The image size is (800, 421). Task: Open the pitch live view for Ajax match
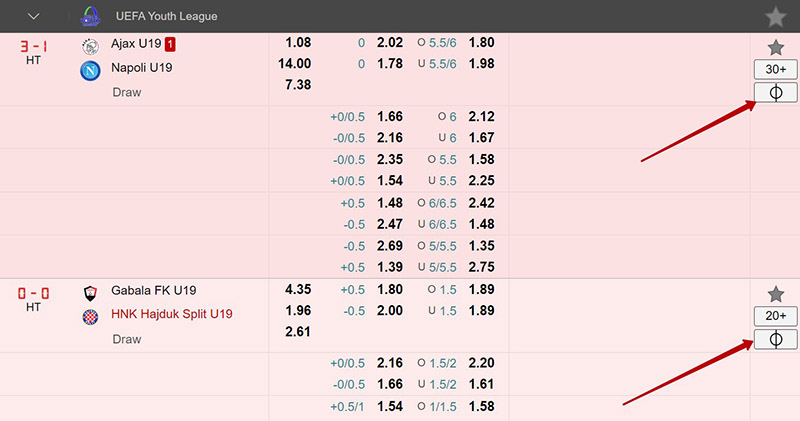click(776, 93)
